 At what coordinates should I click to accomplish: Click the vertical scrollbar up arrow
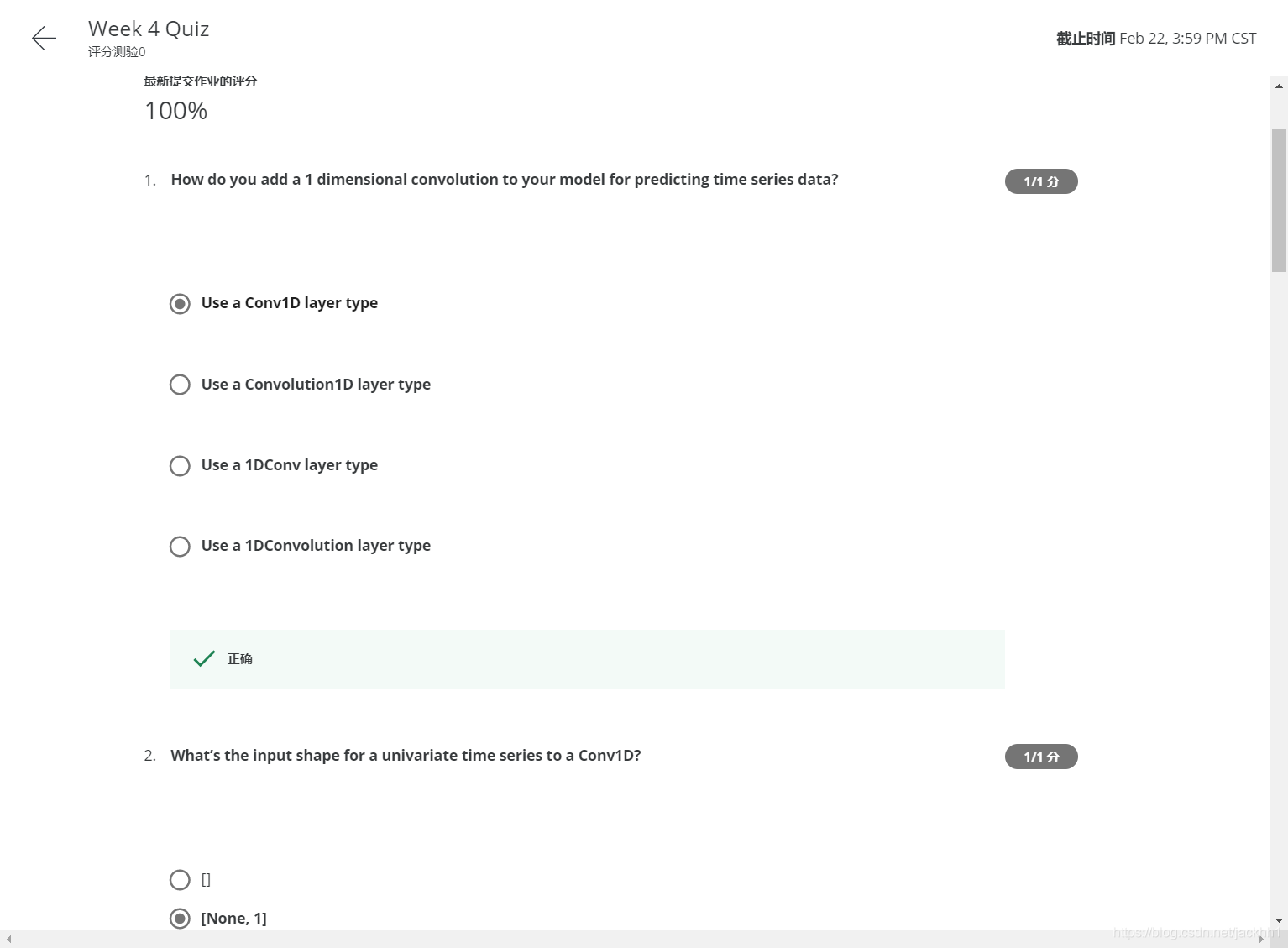1279,86
